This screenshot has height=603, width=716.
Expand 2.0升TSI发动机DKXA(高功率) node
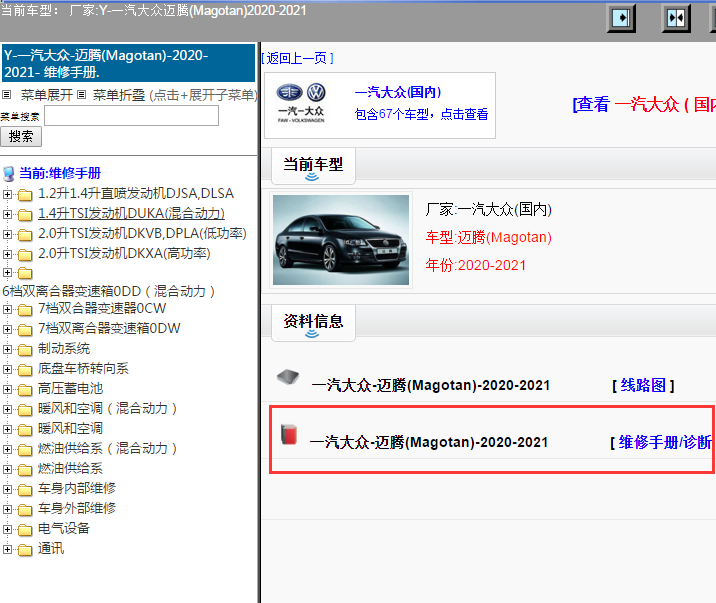7,254
